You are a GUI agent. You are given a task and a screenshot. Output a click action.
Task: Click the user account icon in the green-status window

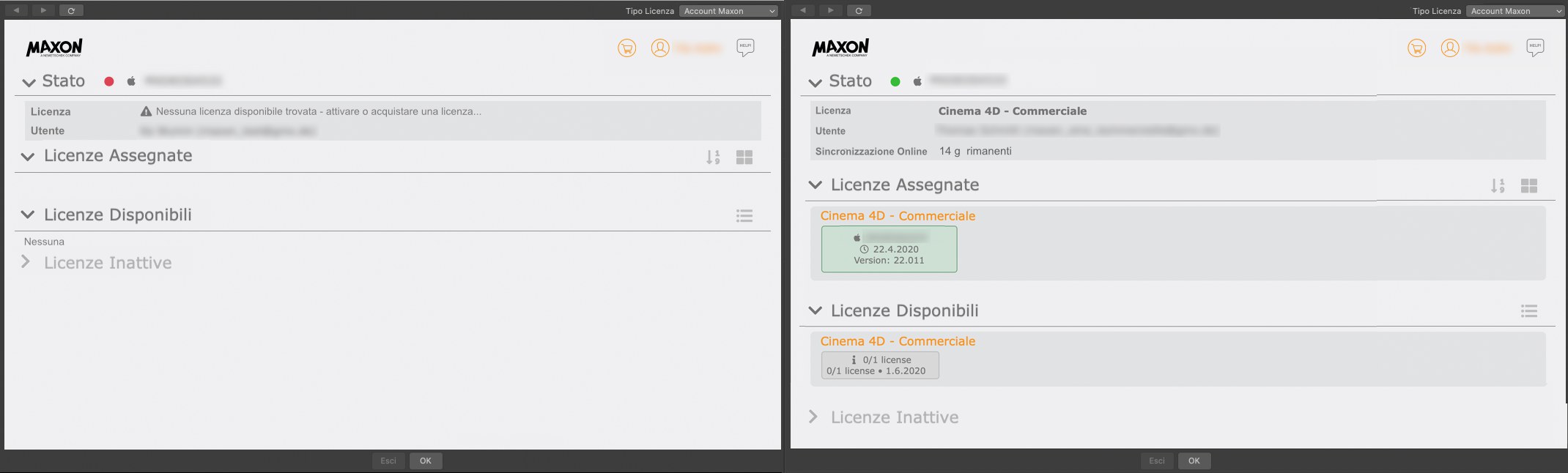click(x=1450, y=48)
